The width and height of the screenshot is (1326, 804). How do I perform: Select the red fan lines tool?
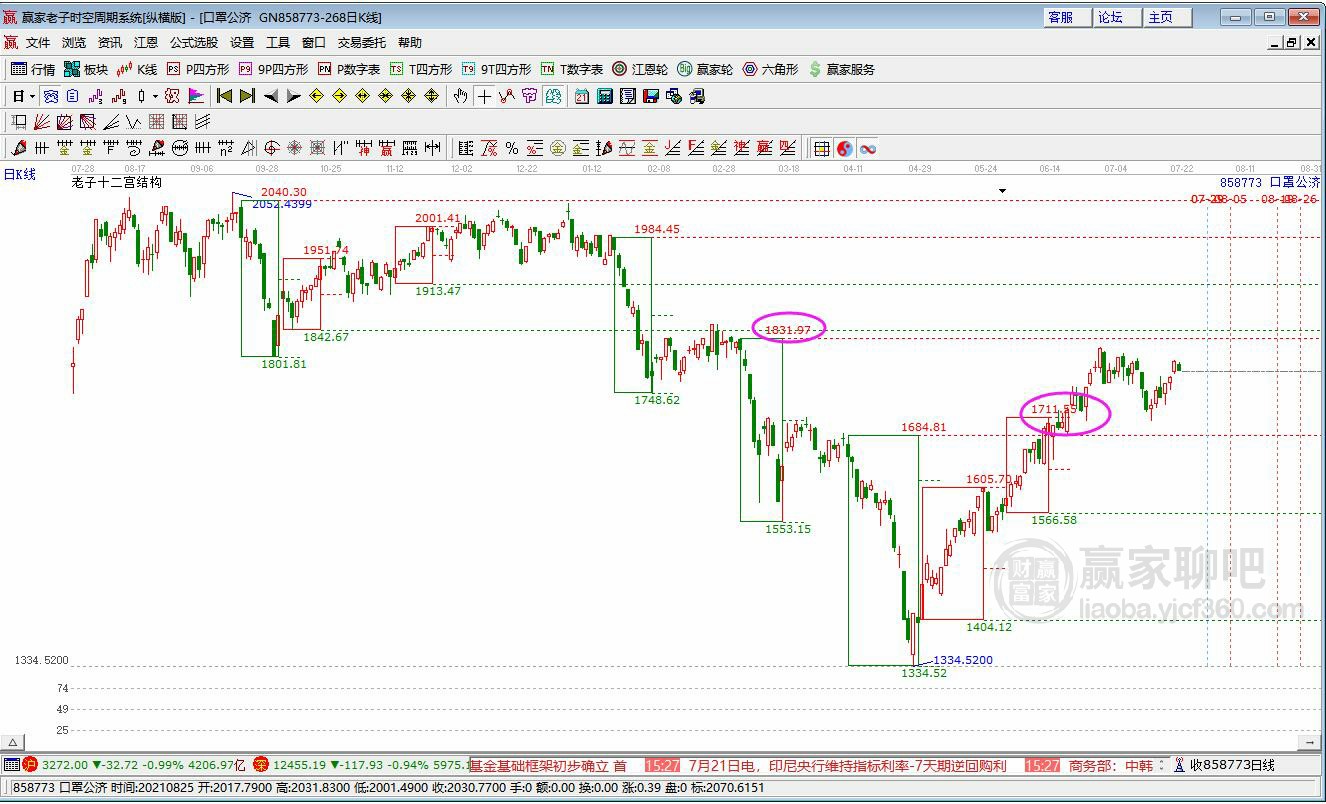click(42, 122)
